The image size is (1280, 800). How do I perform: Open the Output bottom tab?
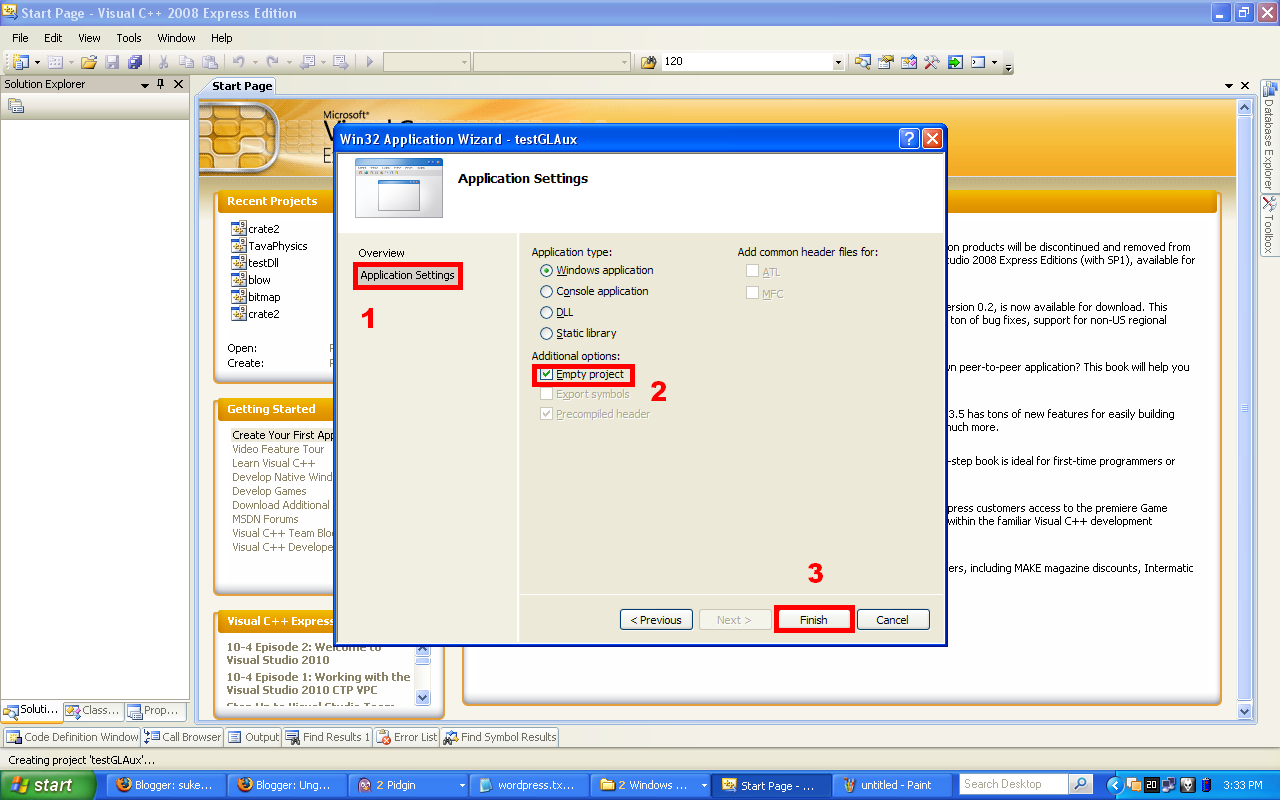254,737
